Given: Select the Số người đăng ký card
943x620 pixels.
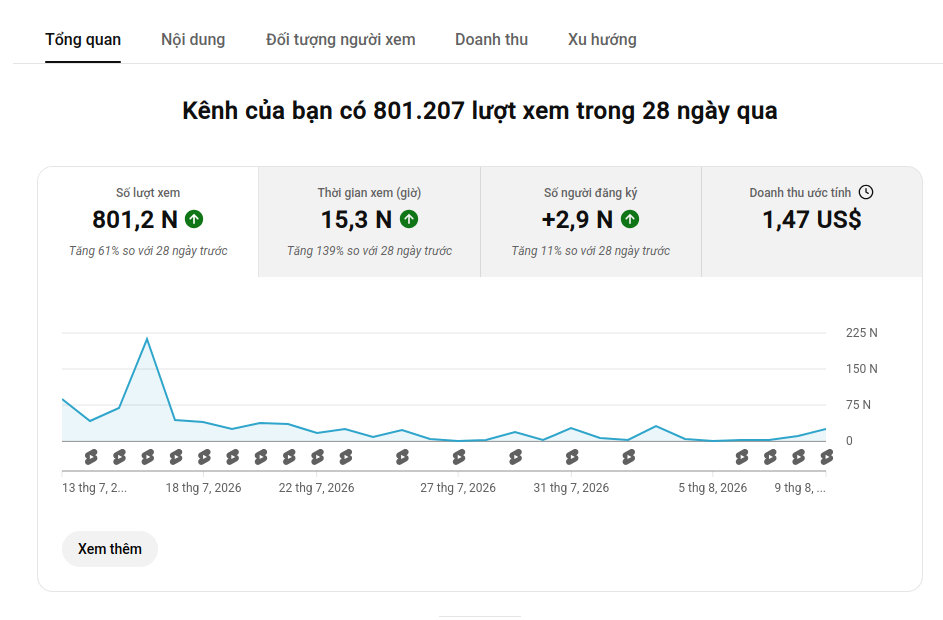Looking at the screenshot, I should tap(591, 222).
